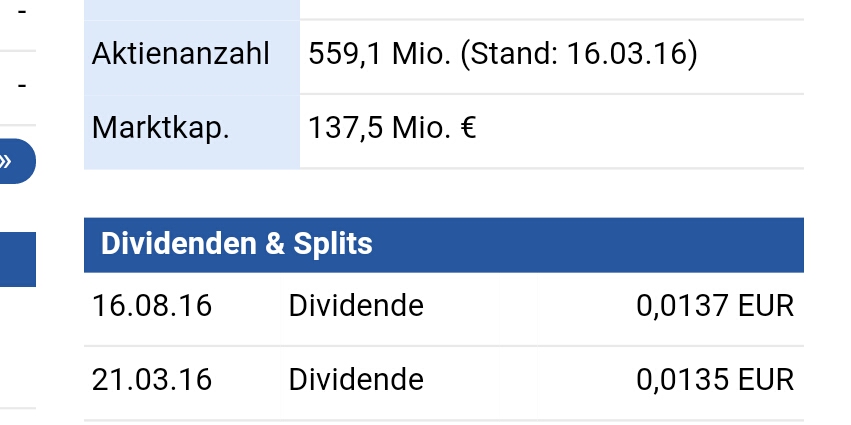Click the topmost dash on the left edge
Viewport: 851px width, 425px height.
pyautogui.click(x=22, y=13)
